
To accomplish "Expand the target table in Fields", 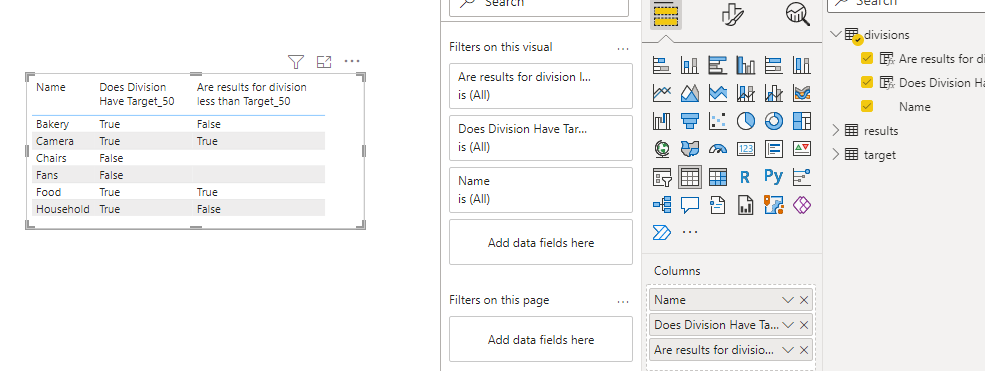I will click(835, 154).
